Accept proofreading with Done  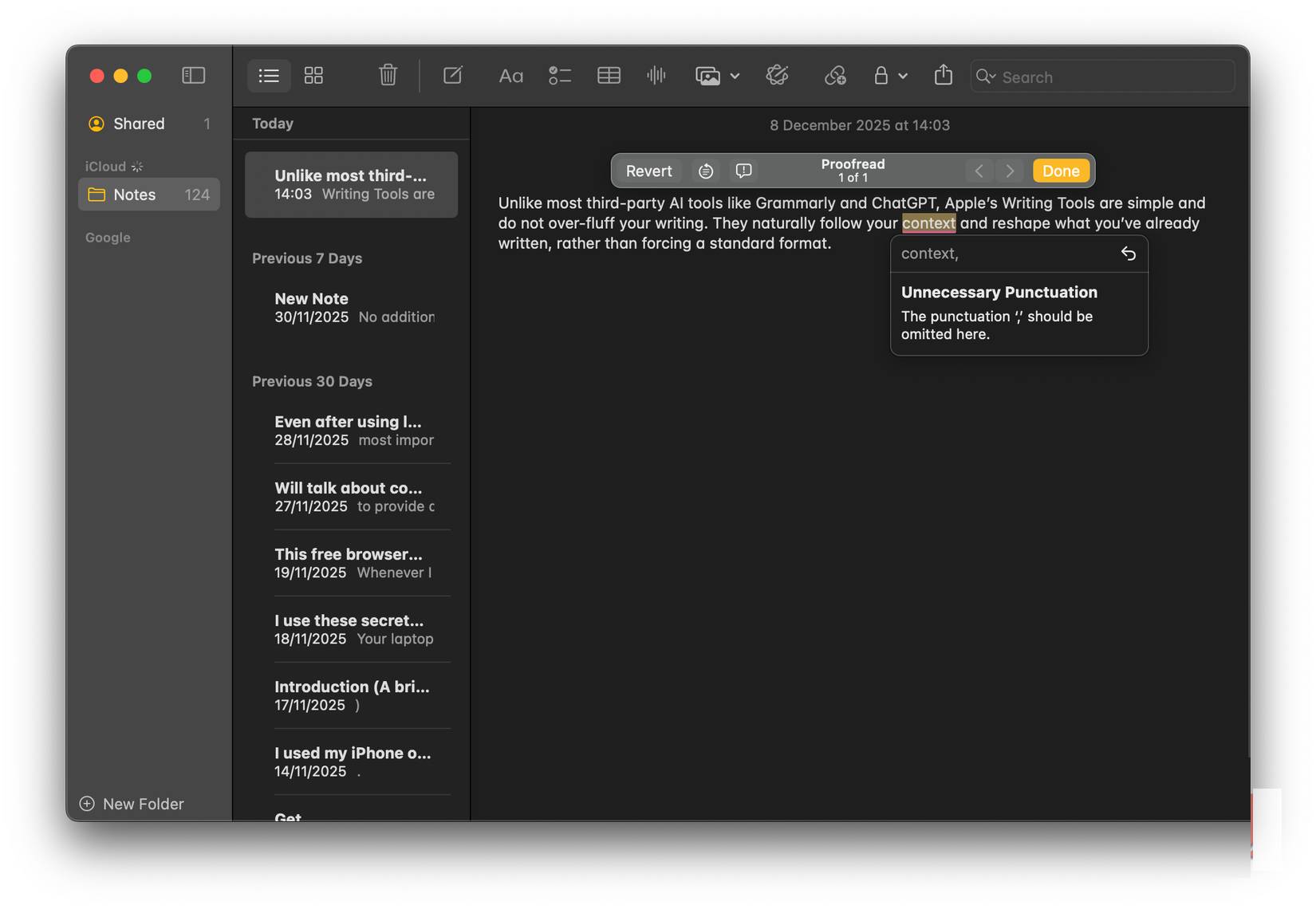pyautogui.click(x=1061, y=171)
